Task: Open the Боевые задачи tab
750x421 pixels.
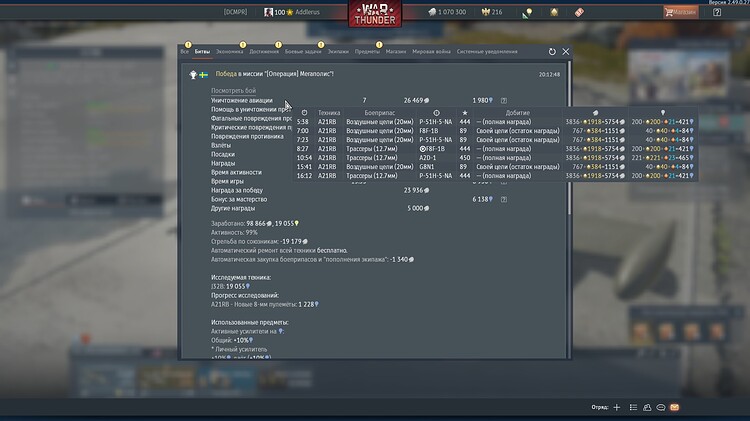Action: point(302,51)
